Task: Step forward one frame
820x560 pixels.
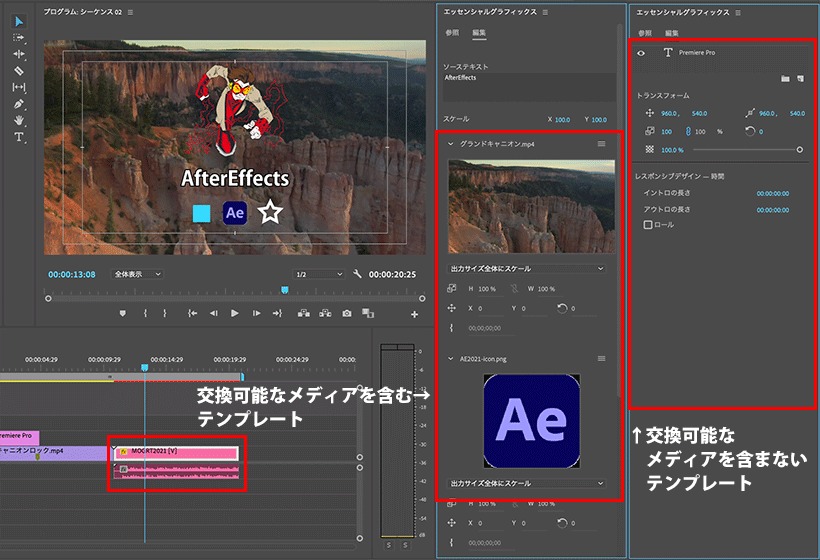Action: click(x=256, y=313)
